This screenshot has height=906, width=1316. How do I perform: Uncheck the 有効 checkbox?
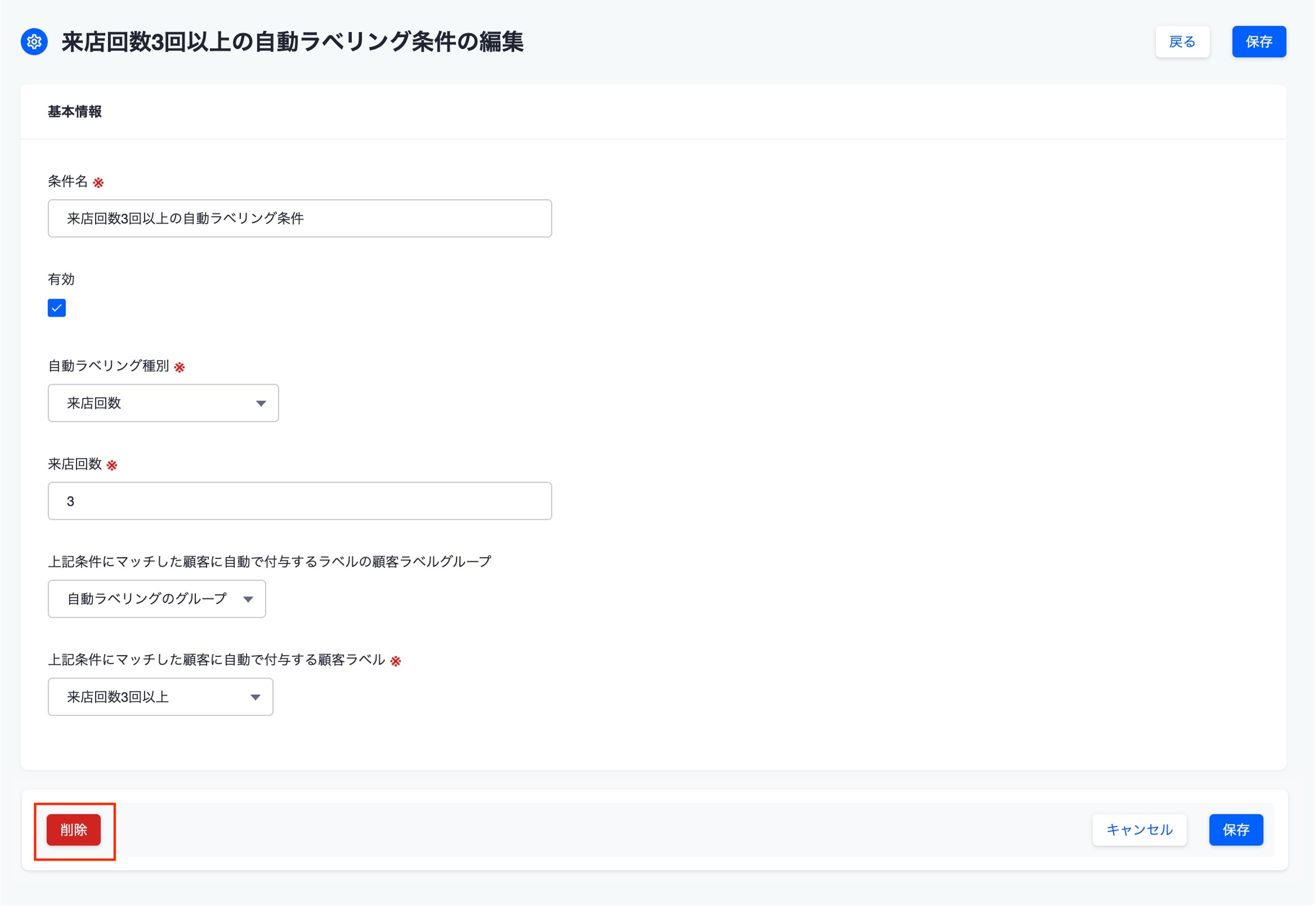(x=57, y=308)
